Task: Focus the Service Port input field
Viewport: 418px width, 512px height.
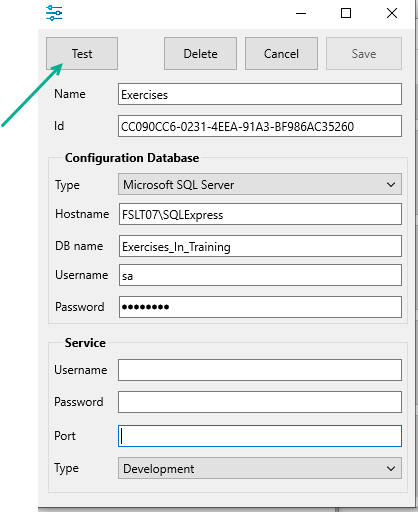Action: pos(260,436)
